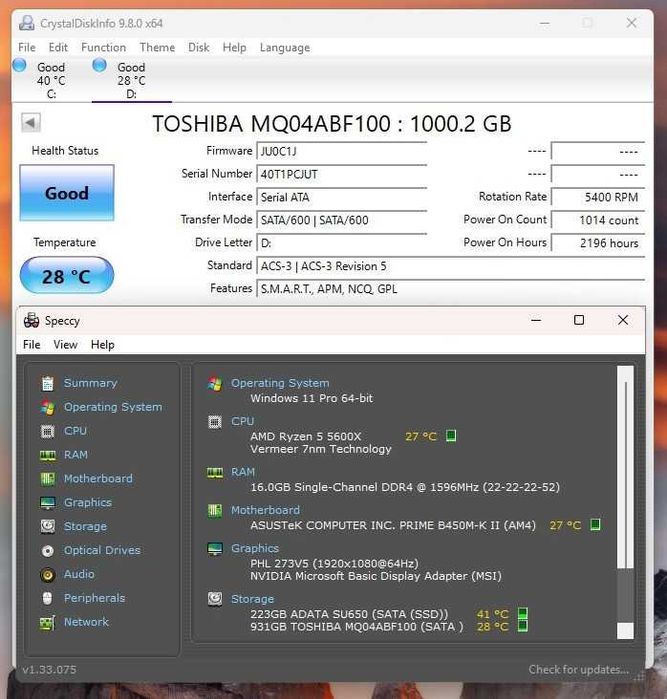Screen dimensions: 667x699
Task: Click the RAM icon beside the RAM heading
Action: (x=215, y=473)
